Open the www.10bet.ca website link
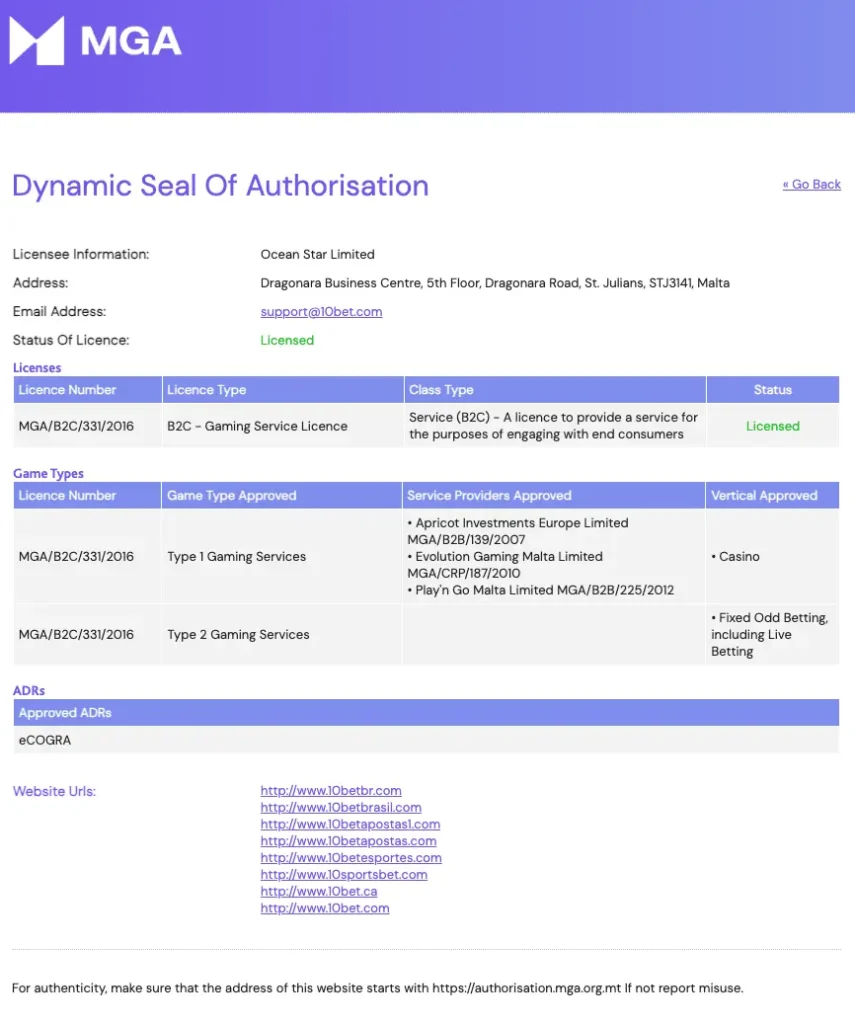Image resolution: width=855 pixels, height=1024 pixels. click(x=319, y=892)
